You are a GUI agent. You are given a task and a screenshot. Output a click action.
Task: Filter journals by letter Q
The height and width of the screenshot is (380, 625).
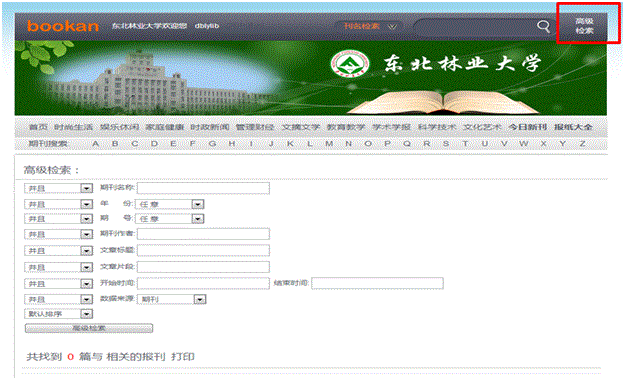(407, 144)
